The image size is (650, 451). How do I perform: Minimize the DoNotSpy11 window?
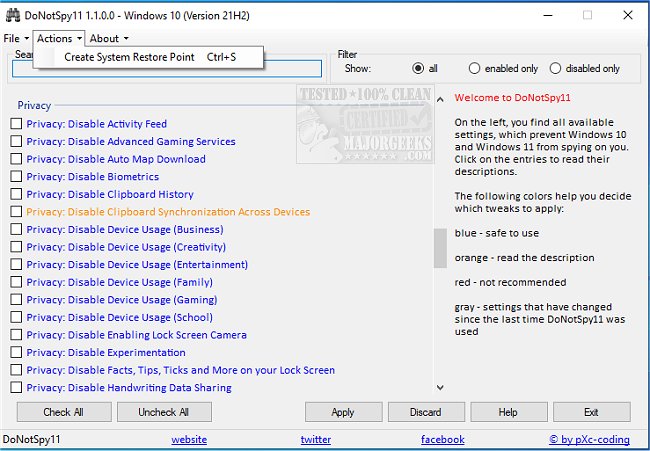point(548,15)
